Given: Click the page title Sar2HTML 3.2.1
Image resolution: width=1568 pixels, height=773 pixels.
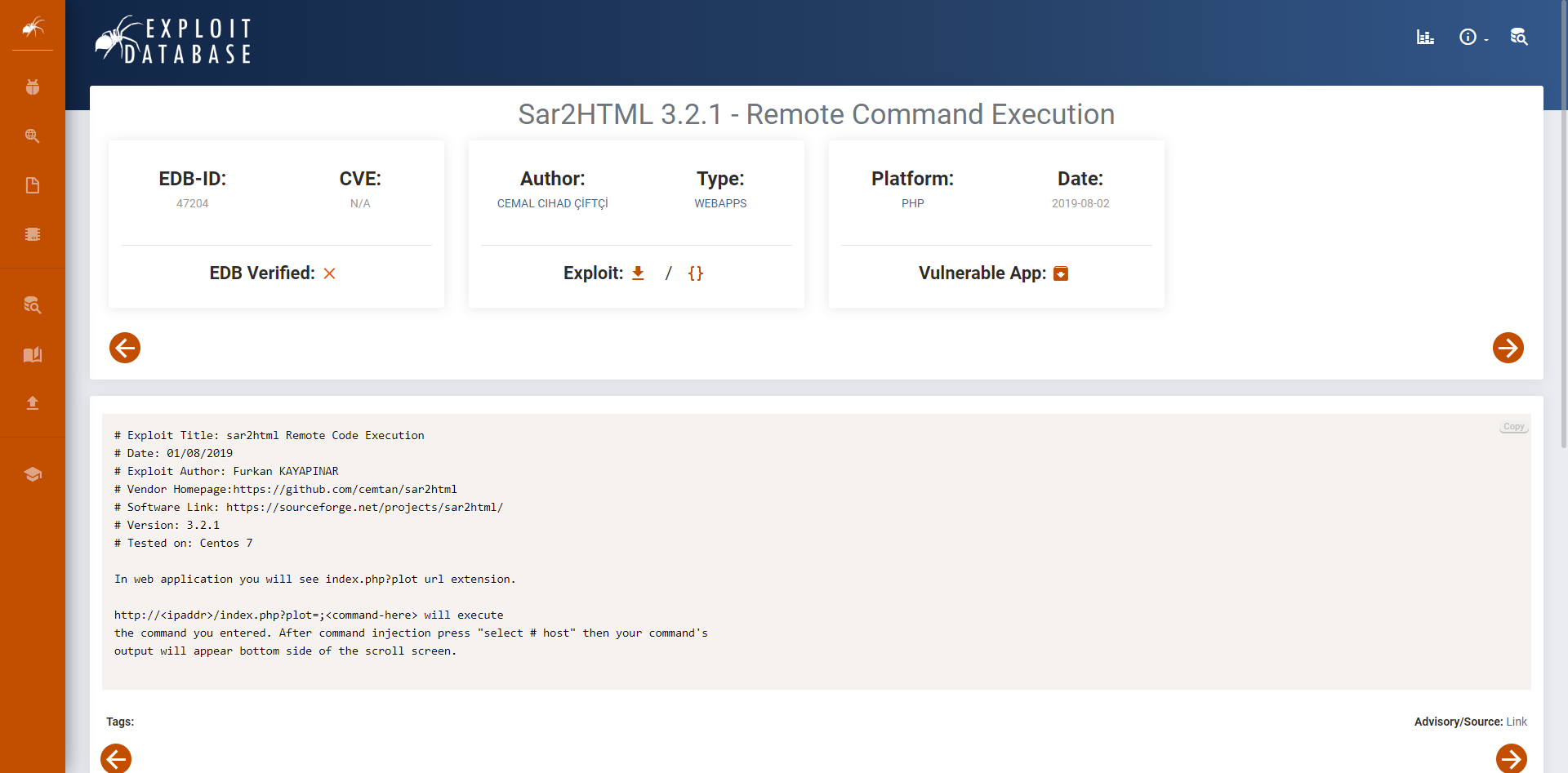Looking at the screenshot, I should [x=817, y=114].
